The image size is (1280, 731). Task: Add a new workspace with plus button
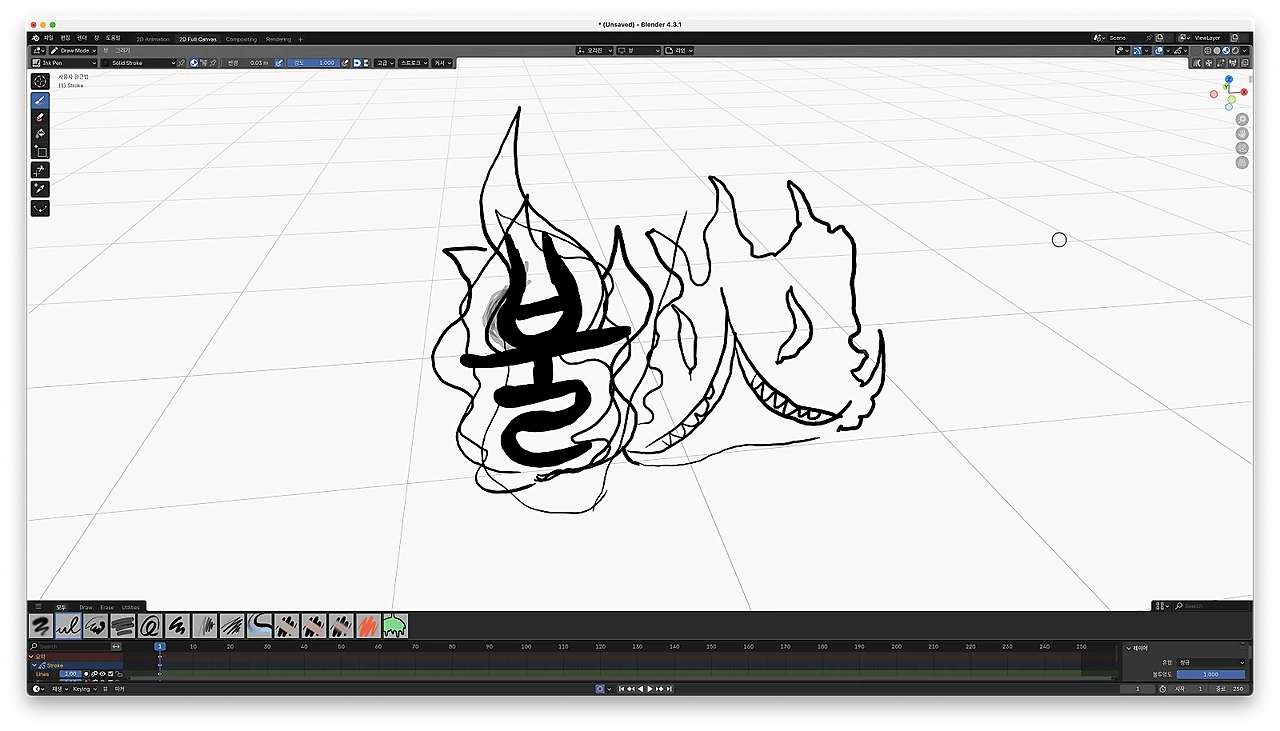pyautogui.click(x=300, y=39)
